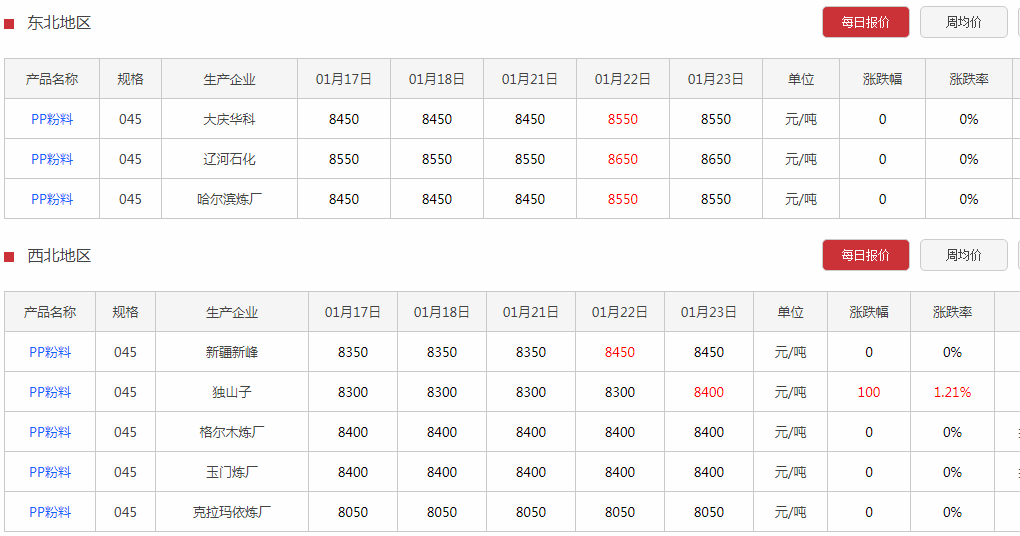Select 每日报价 tab in 东北地区 section
This screenshot has height=536, width=1020.
865,22
